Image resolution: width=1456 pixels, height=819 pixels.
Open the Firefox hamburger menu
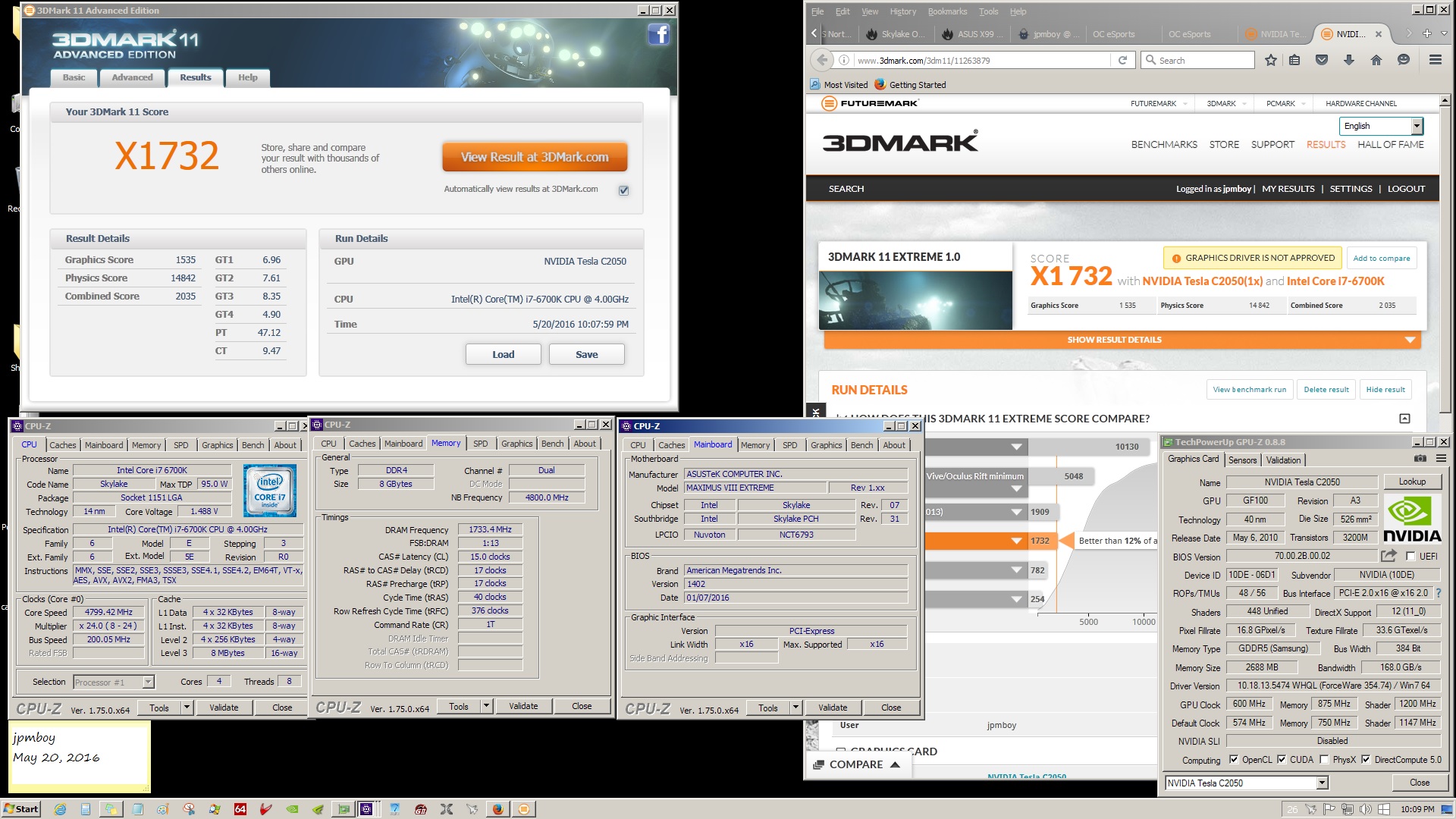click(x=1435, y=60)
